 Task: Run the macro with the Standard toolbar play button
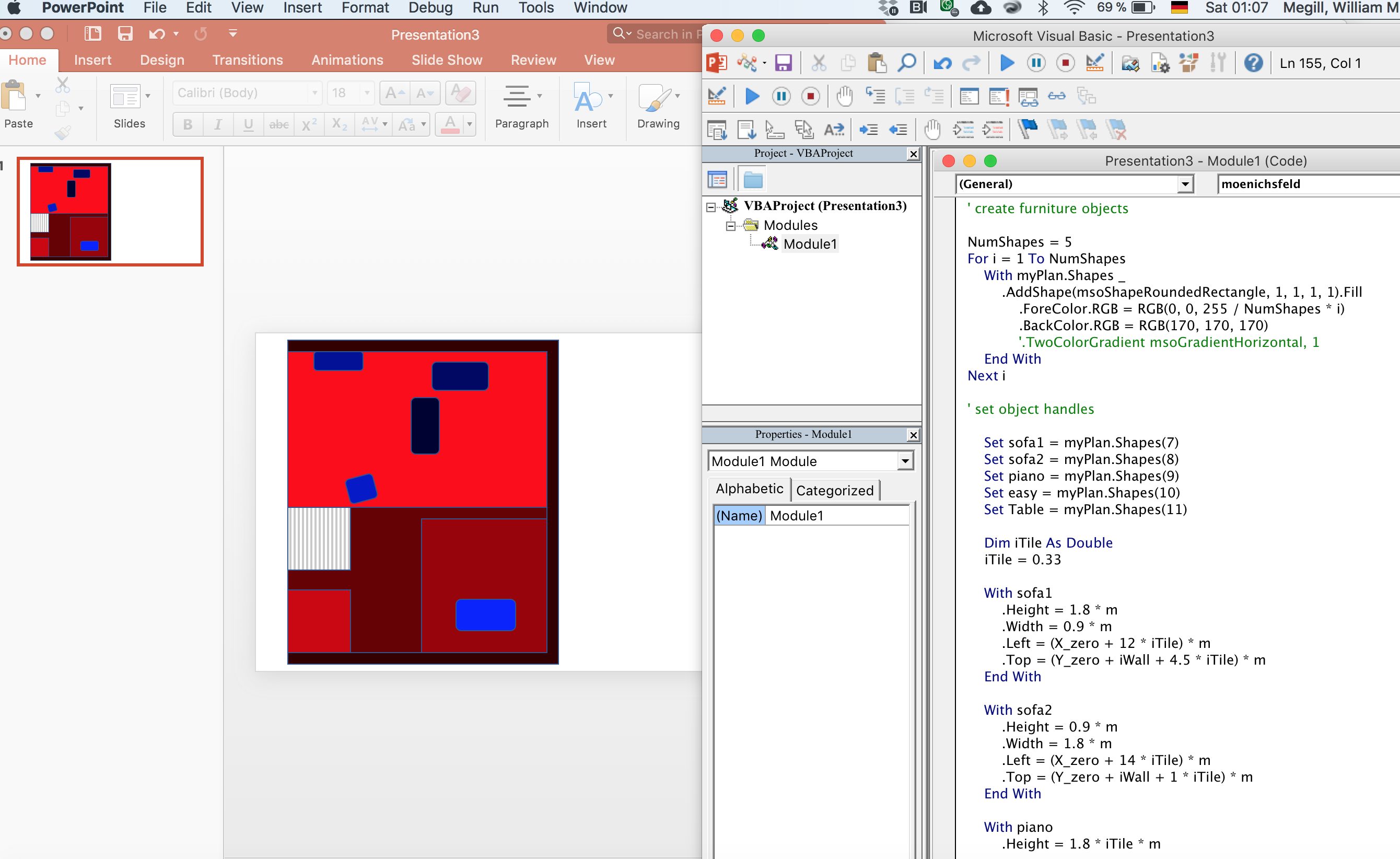[1007, 63]
